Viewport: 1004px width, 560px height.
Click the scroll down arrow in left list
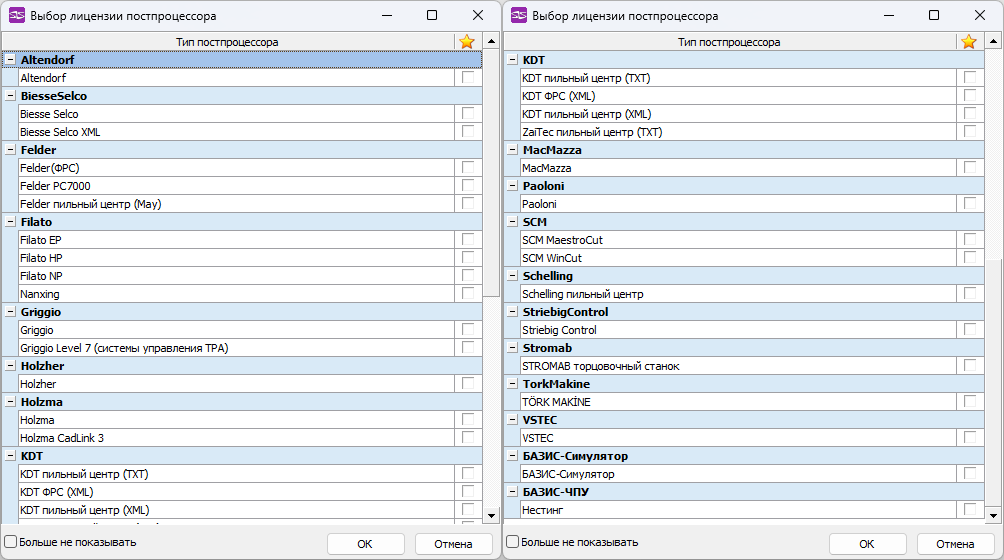[x=491, y=515]
